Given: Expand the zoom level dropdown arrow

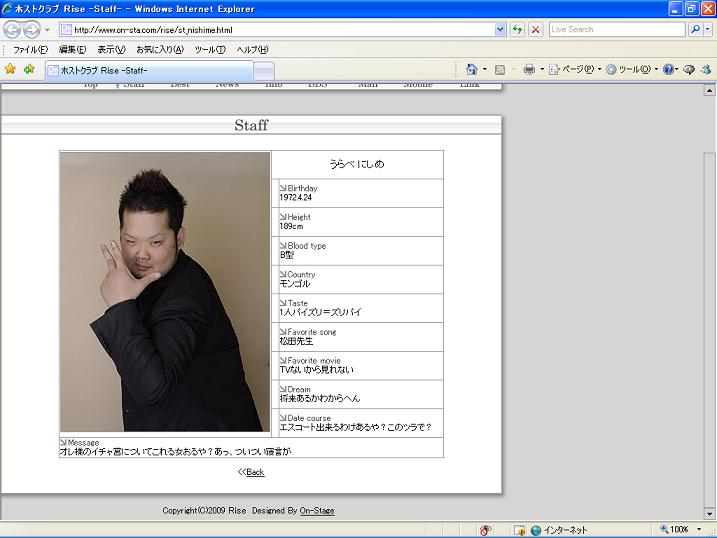Looking at the screenshot, I should tap(699, 529).
